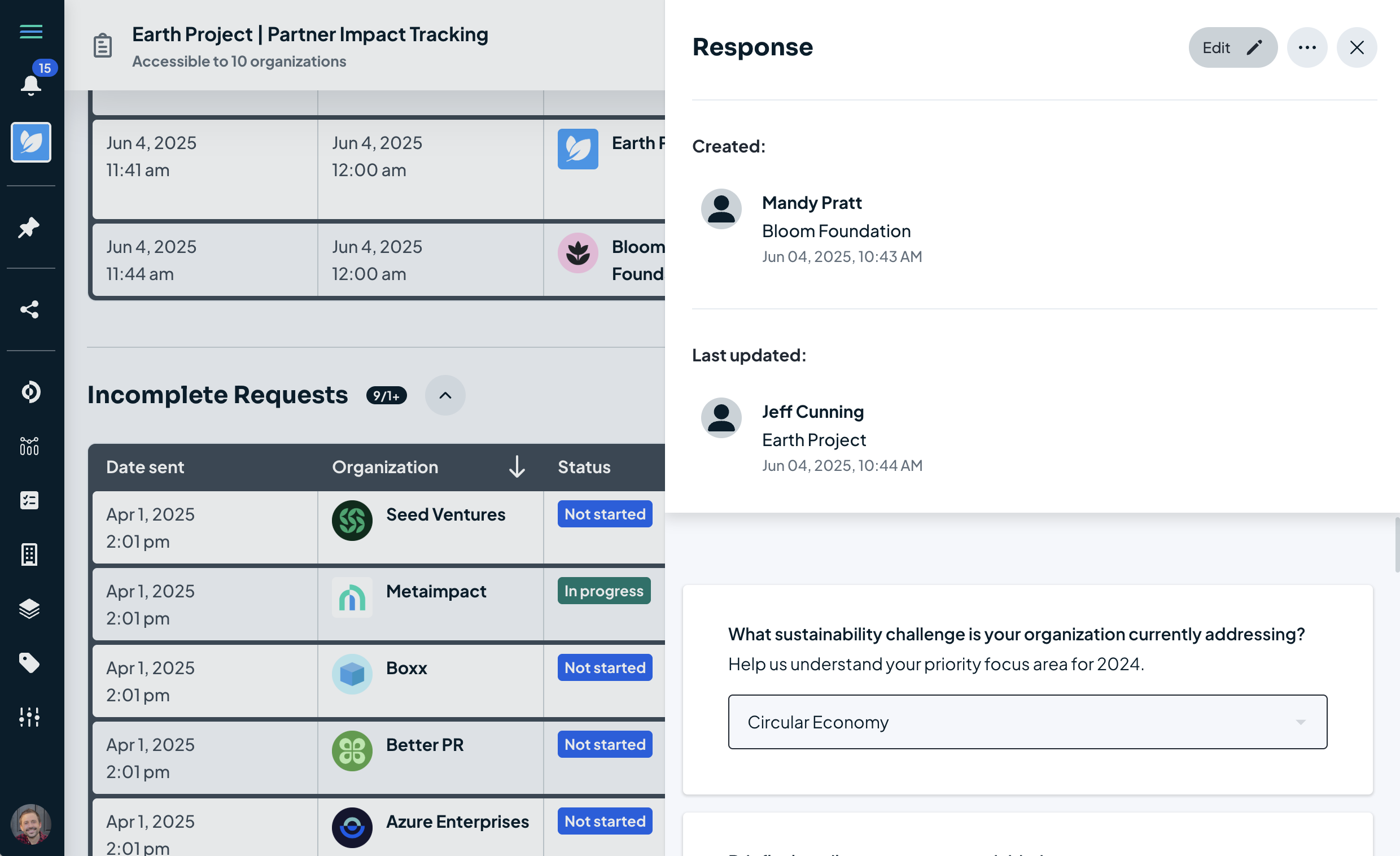Open the hamburger menu icon
Screen dimensions: 1400x856
(30, 32)
